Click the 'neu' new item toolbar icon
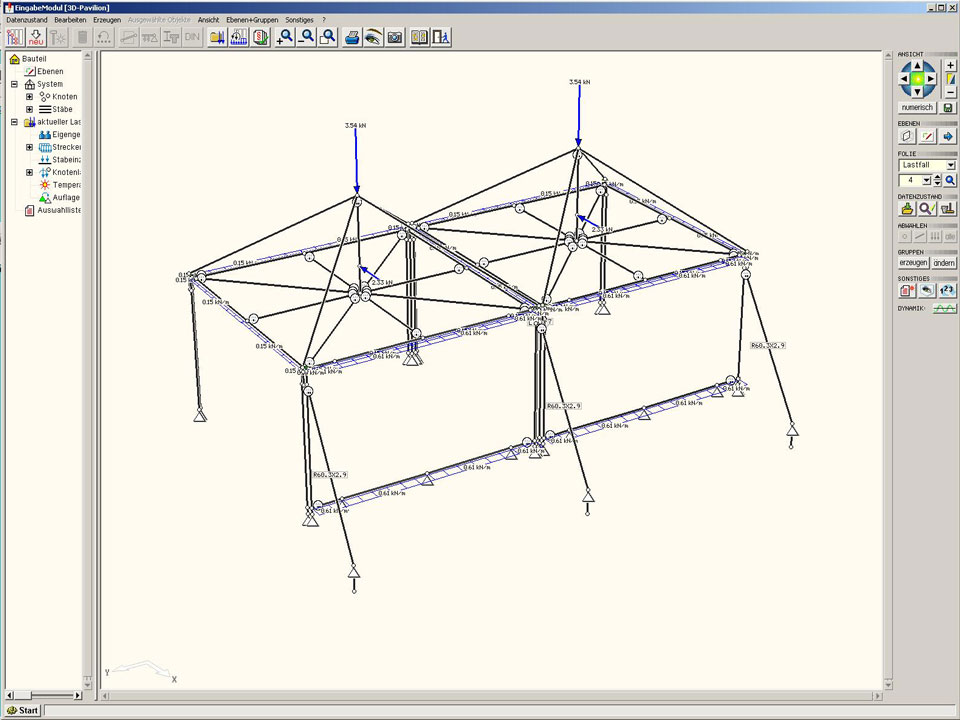 tap(36, 37)
